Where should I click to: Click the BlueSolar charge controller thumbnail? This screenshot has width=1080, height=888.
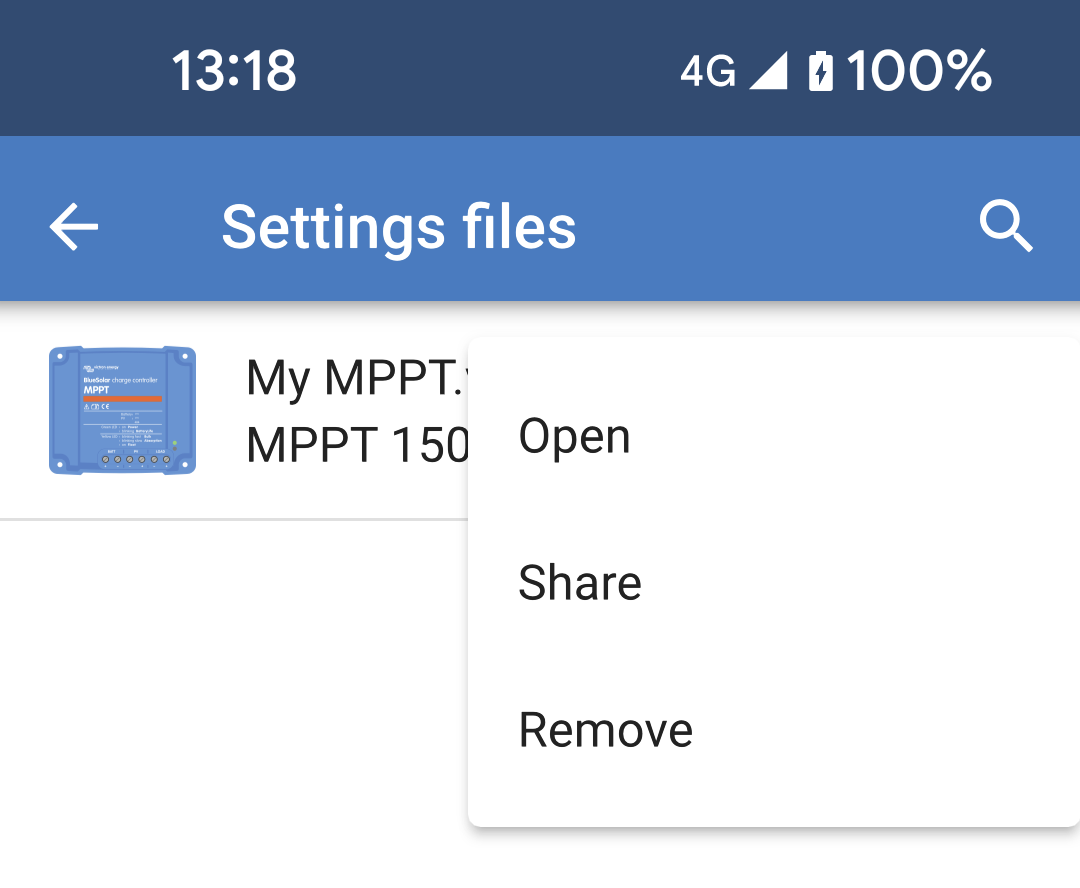pos(123,409)
